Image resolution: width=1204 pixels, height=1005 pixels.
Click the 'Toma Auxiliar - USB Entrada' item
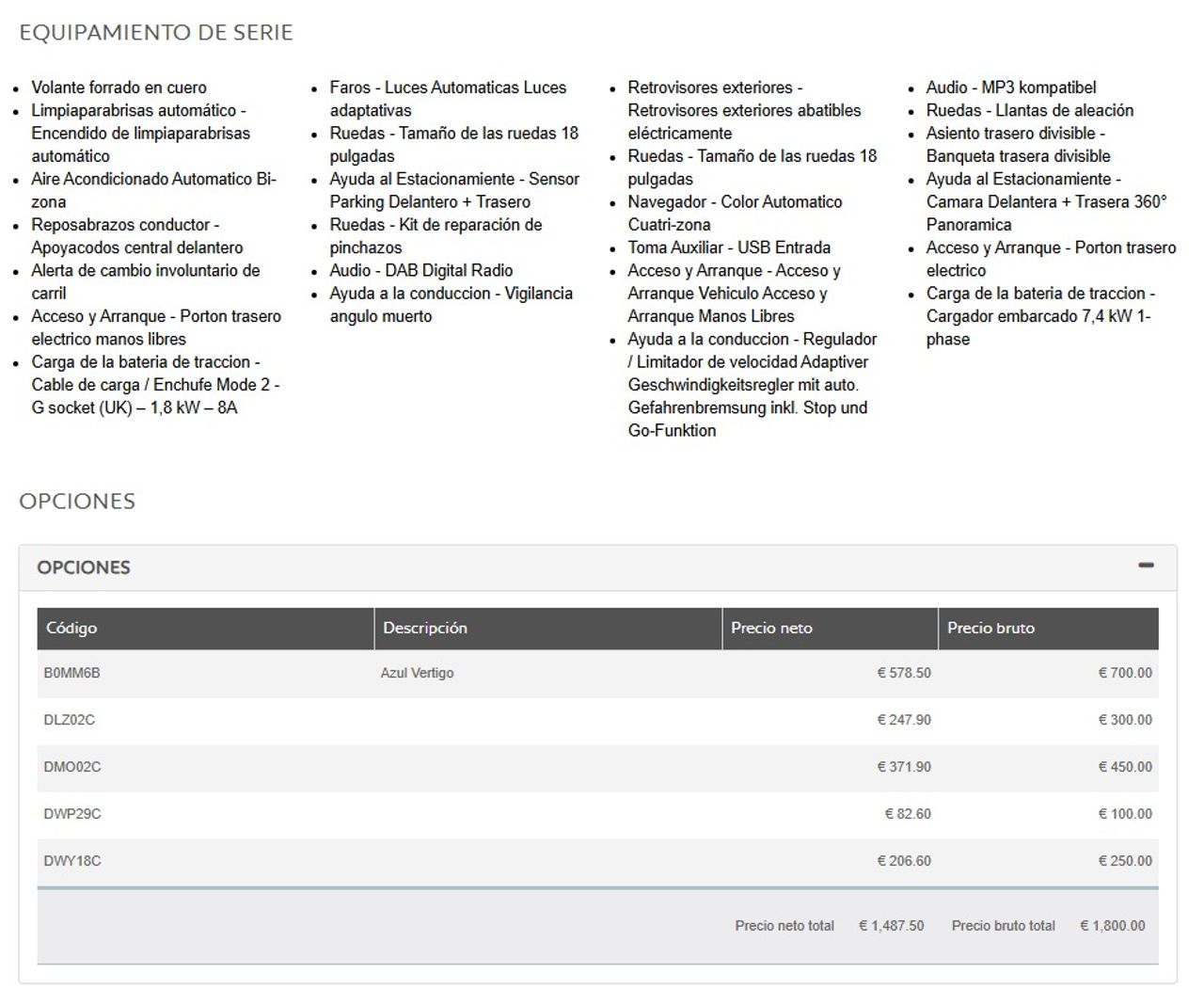coord(729,247)
